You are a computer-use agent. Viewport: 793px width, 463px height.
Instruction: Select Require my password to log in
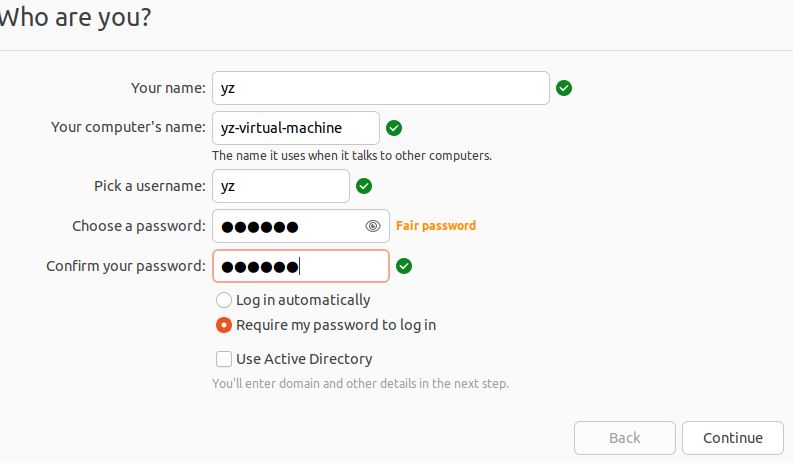[x=224, y=325]
